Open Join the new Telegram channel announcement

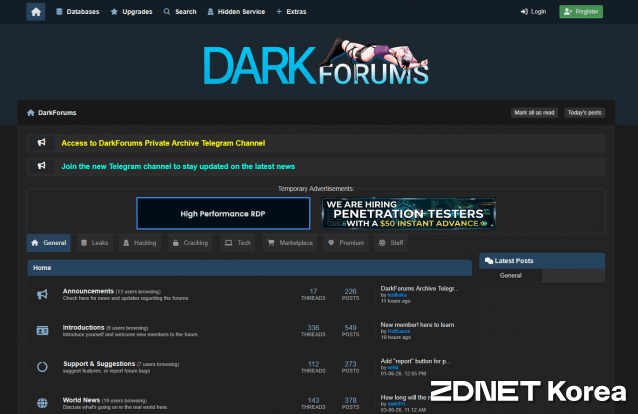(178, 166)
